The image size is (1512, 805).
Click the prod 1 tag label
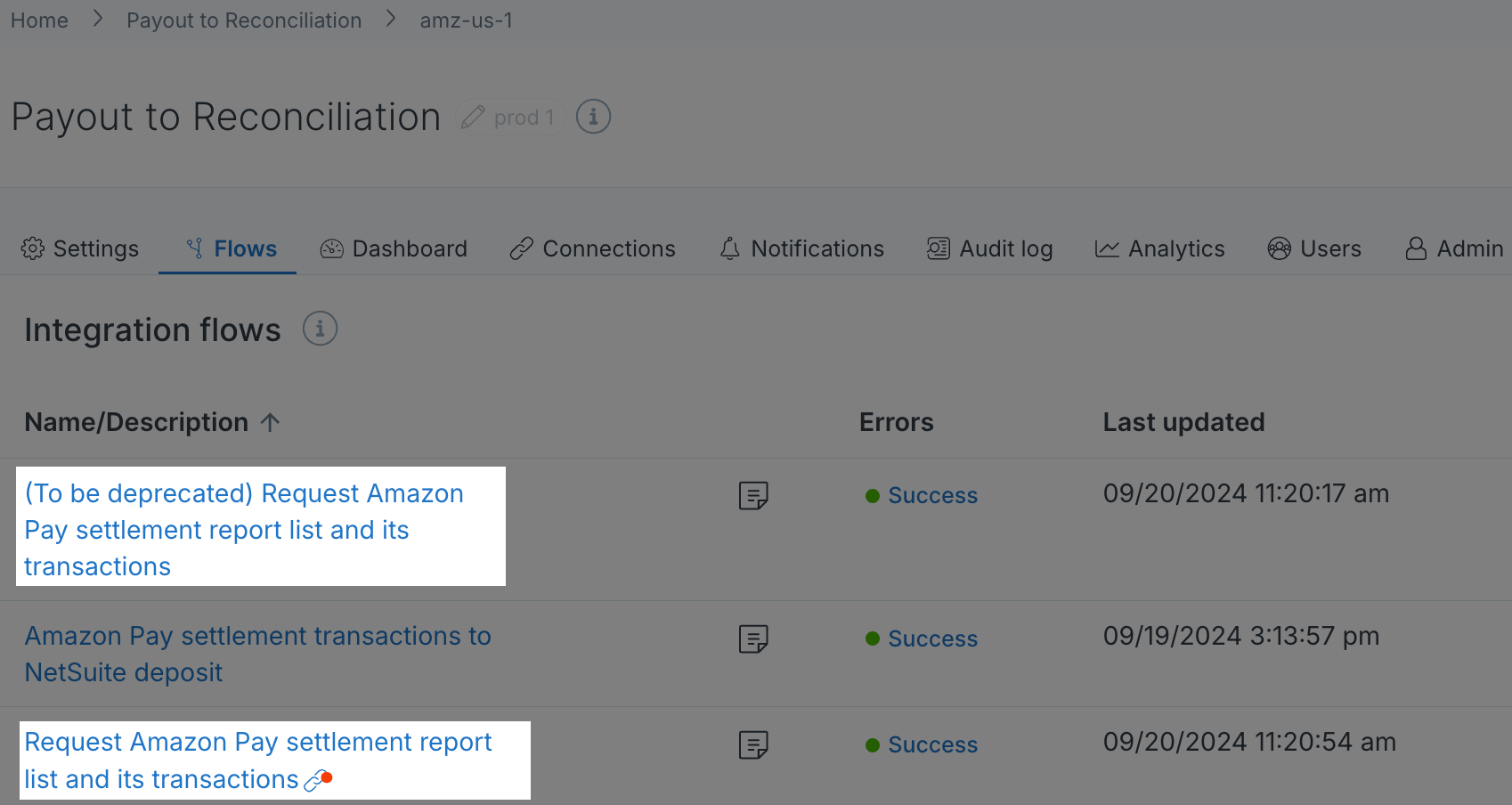pos(524,118)
